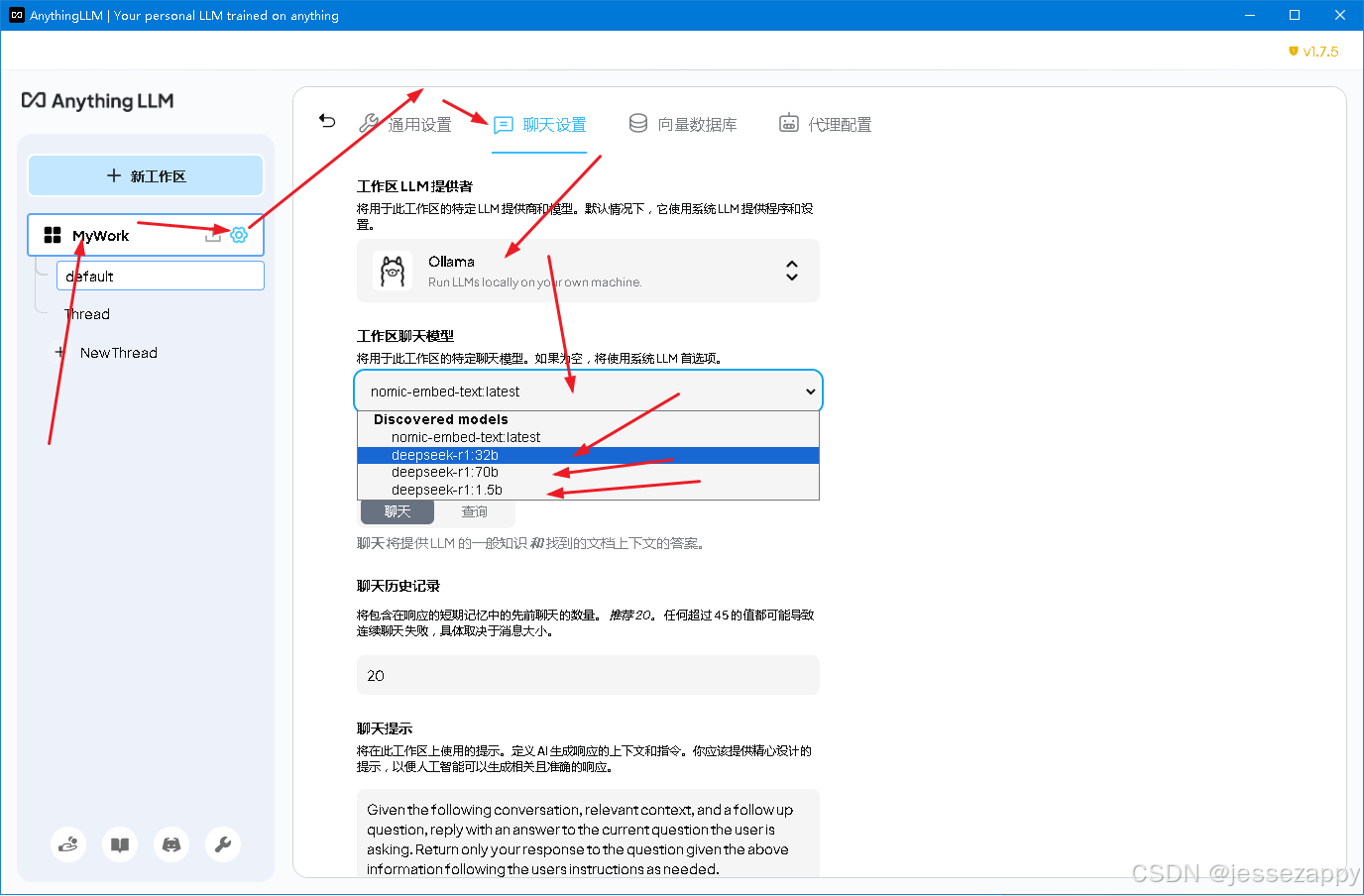The height and width of the screenshot is (896, 1364).
Task: Select the MyWork workspace
Action: 146,235
